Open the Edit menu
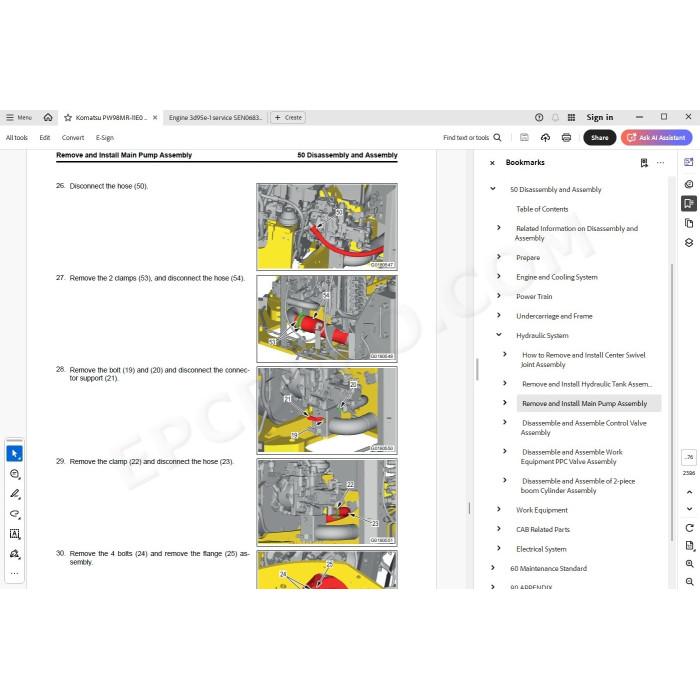 tap(45, 138)
